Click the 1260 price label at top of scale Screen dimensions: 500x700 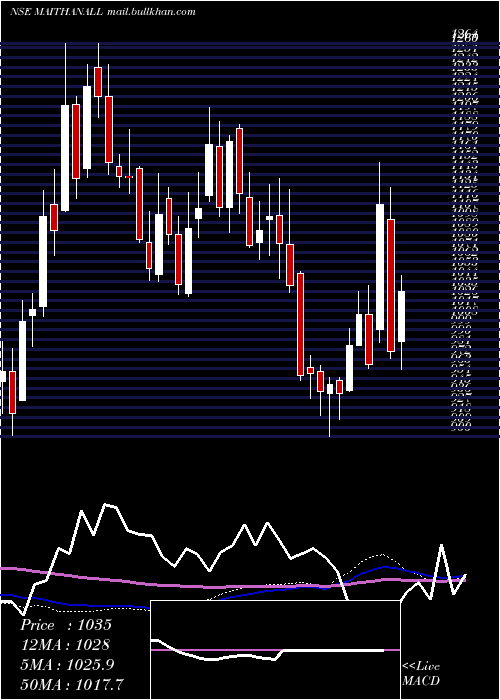[x=465, y=38]
